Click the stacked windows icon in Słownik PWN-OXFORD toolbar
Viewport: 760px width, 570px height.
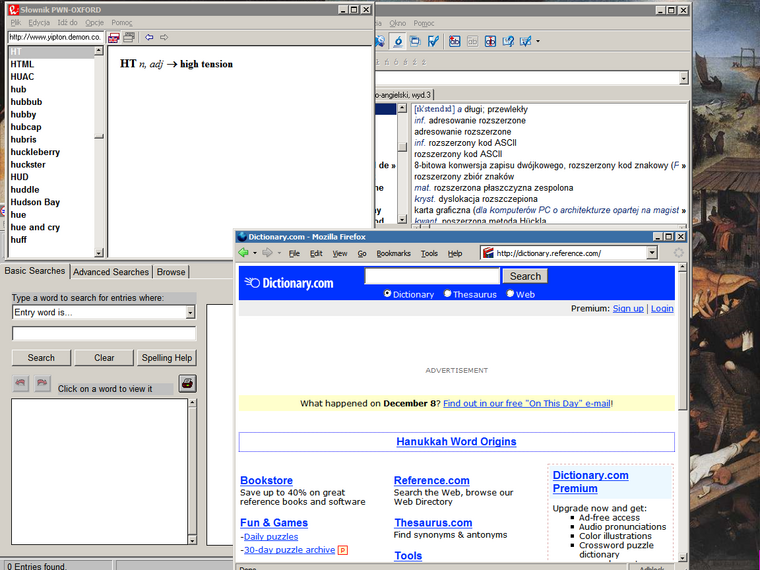tap(129, 37)
